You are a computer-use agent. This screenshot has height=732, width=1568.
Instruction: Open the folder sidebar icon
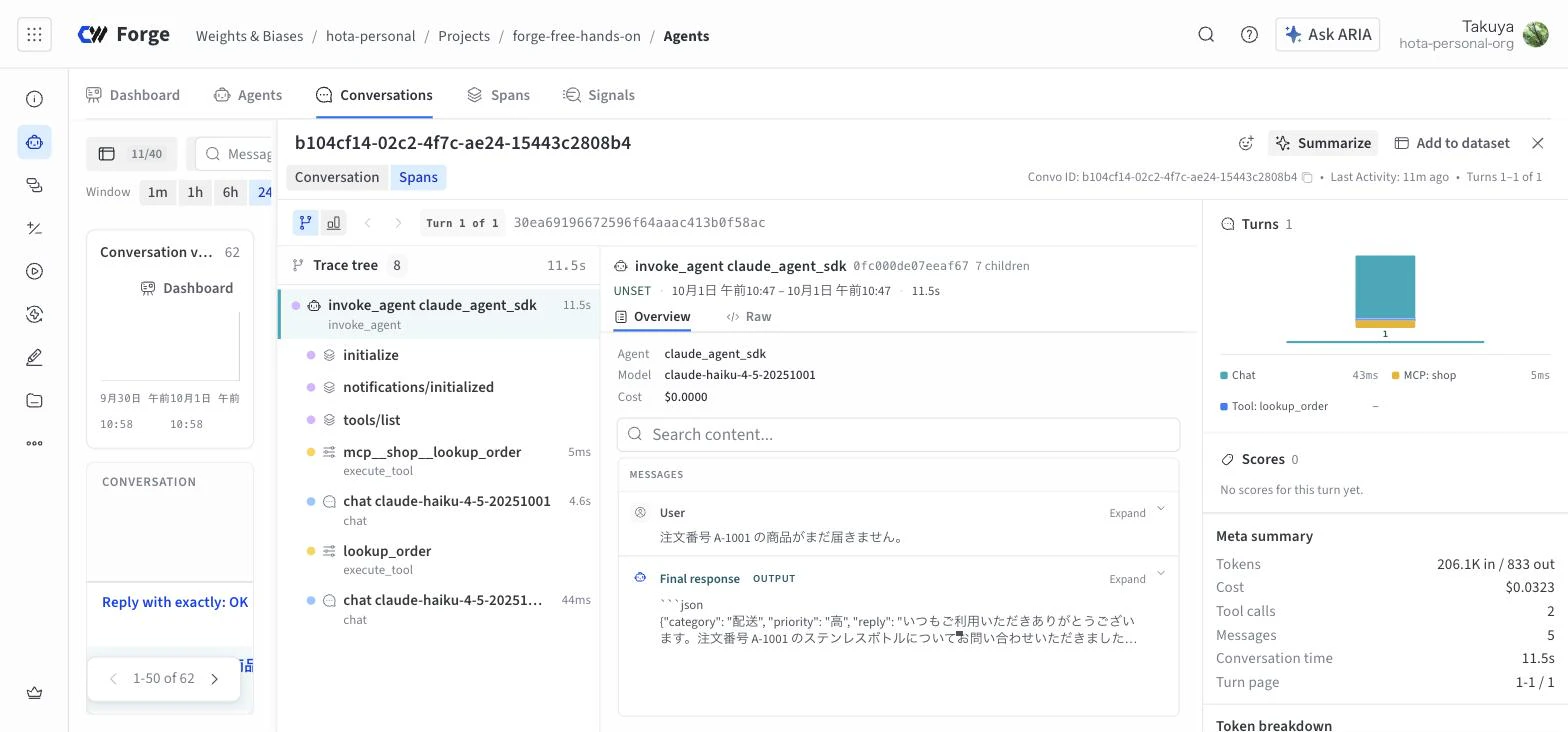[x=34, y=400]
